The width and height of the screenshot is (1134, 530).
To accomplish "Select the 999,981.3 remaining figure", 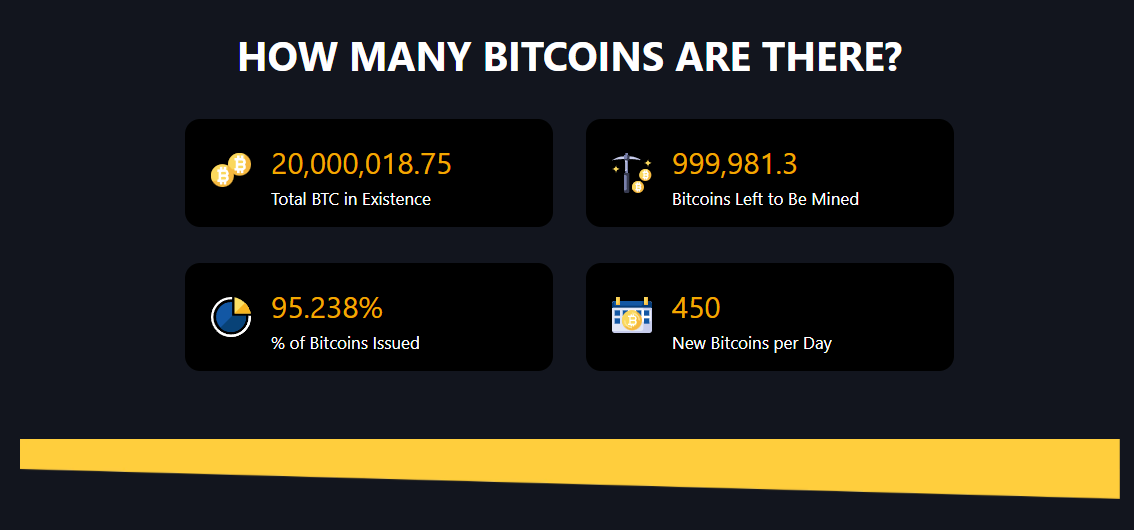I will coord(734,164).
